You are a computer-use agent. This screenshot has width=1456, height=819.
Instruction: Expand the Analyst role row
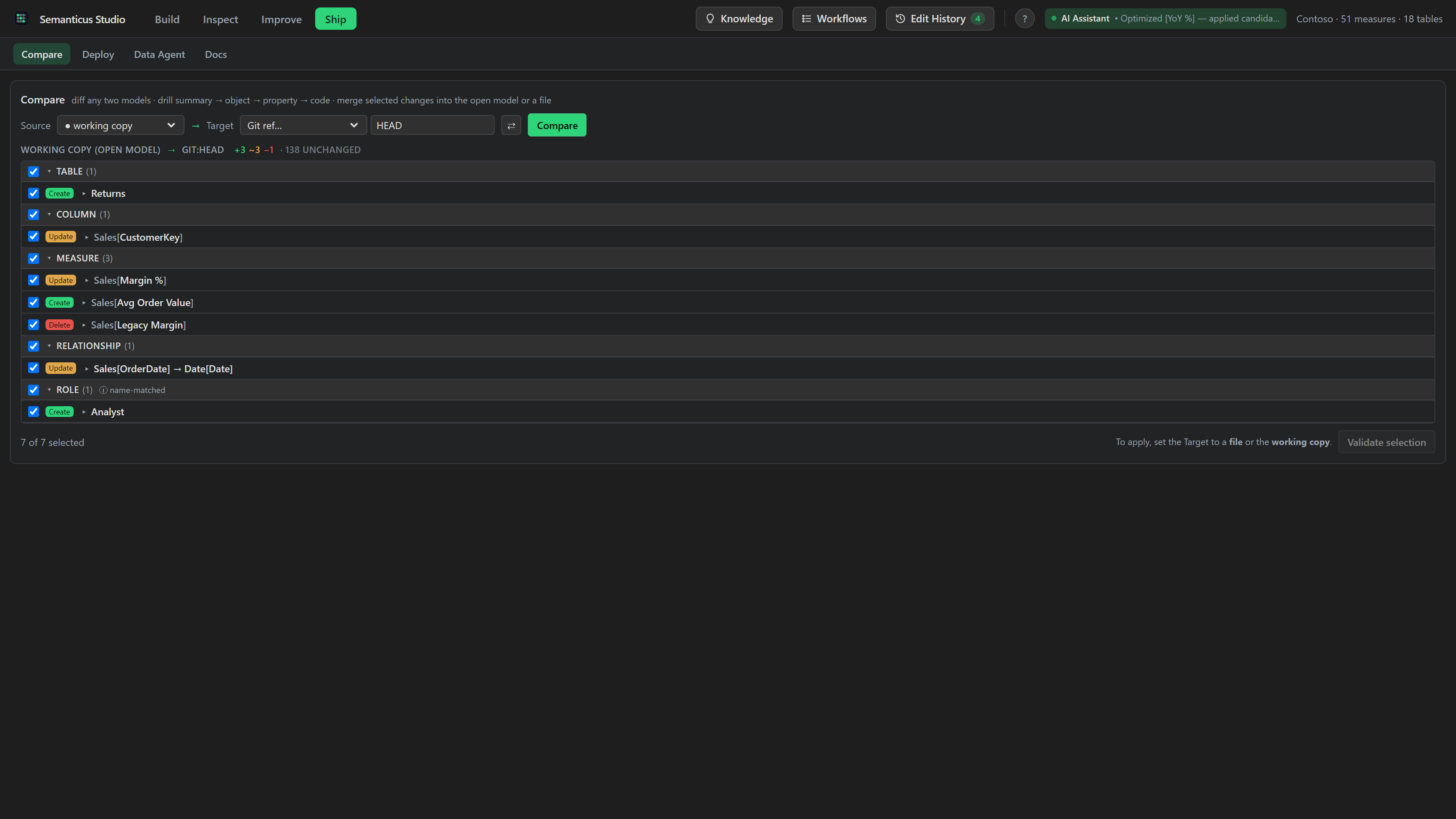(84, 412)
